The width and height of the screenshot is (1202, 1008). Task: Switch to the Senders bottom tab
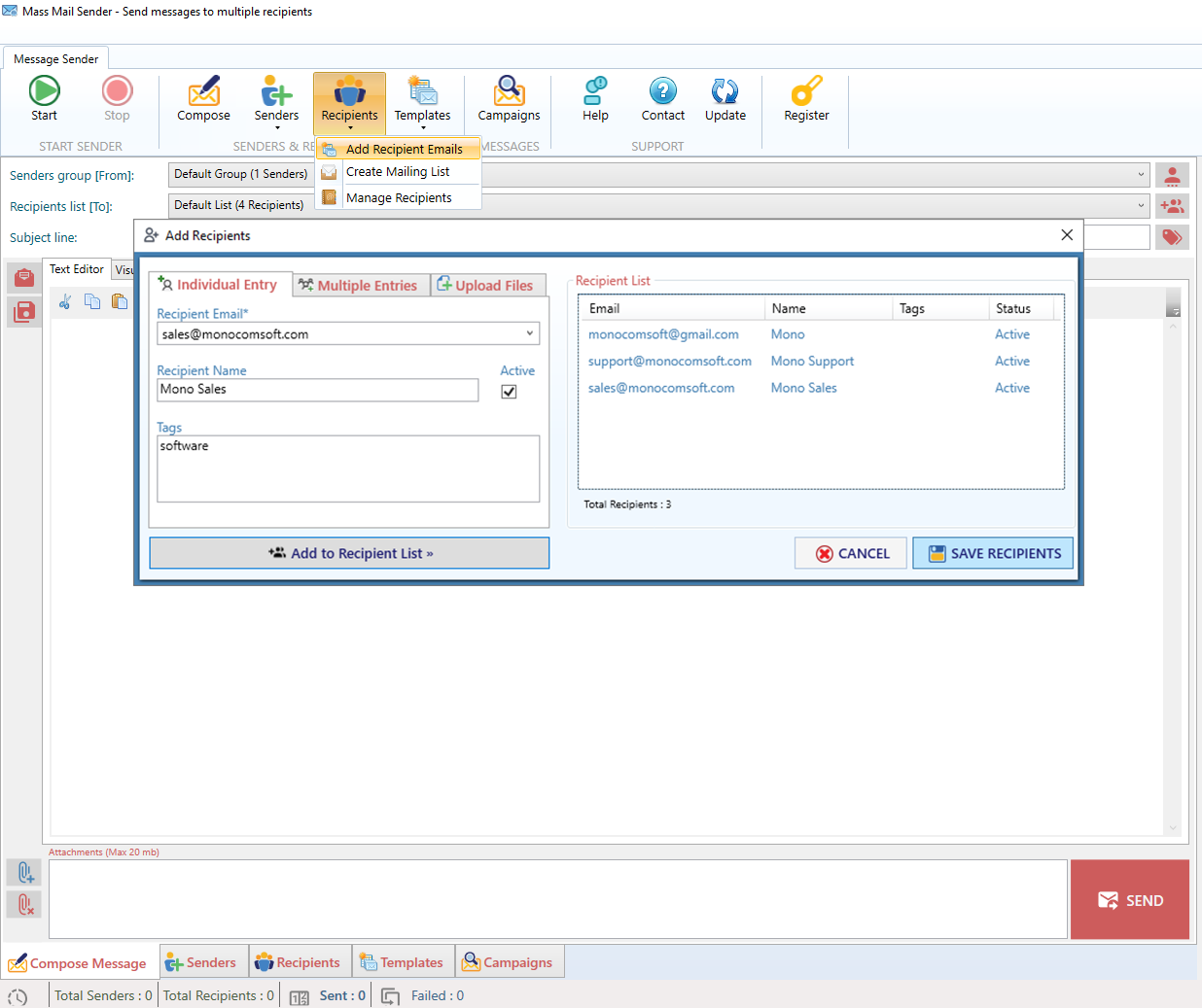click(203, 963)
